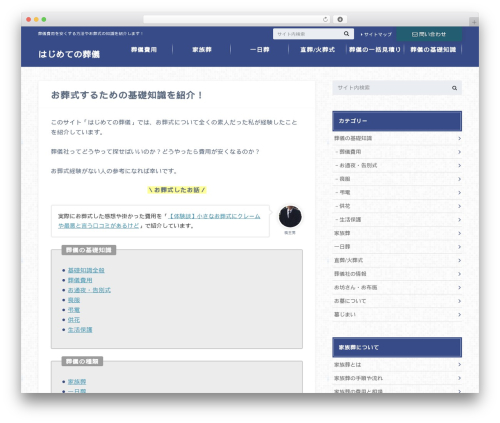Open the 【体験談】小さなお葬式 article link
The image size is (500, 423).
159,221
